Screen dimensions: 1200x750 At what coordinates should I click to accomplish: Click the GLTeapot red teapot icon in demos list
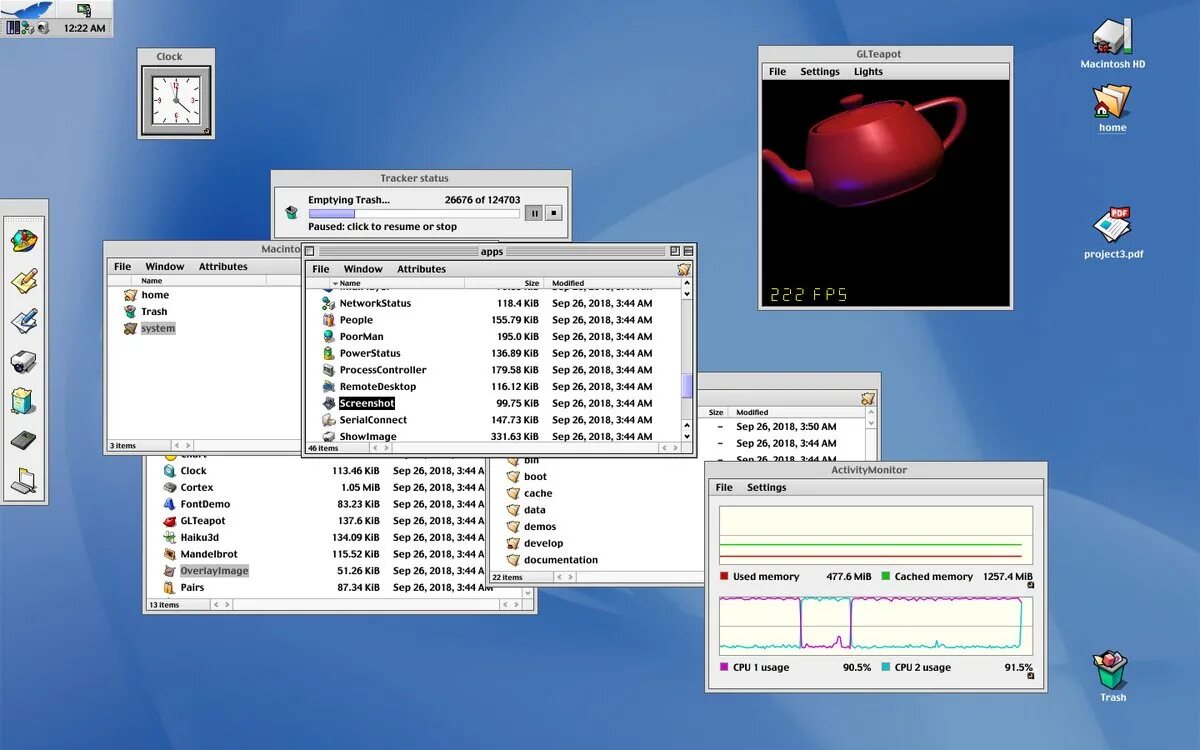pos(170,521)
